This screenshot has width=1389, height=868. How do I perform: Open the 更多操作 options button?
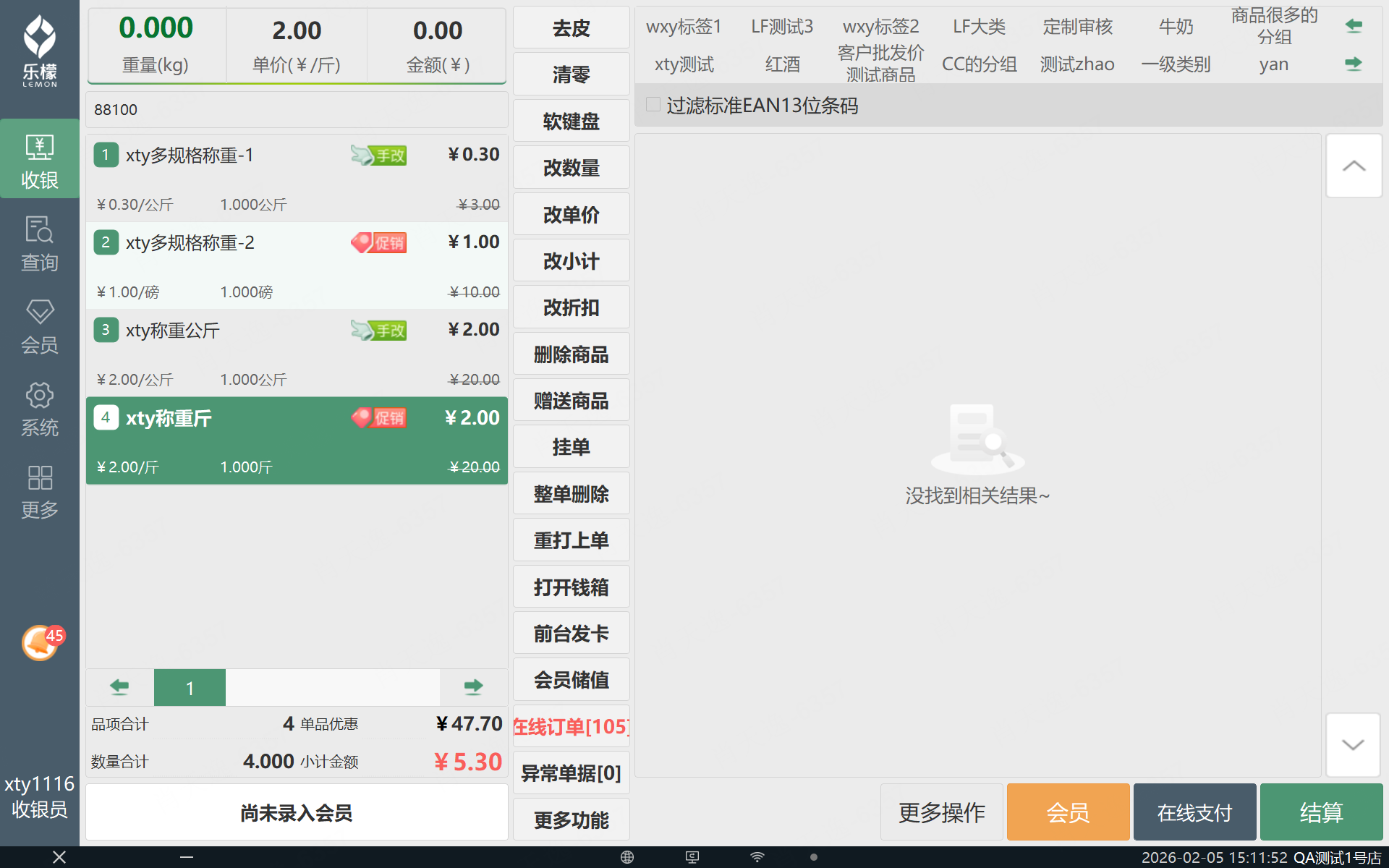pyautogui.click(x=941, y=812)
